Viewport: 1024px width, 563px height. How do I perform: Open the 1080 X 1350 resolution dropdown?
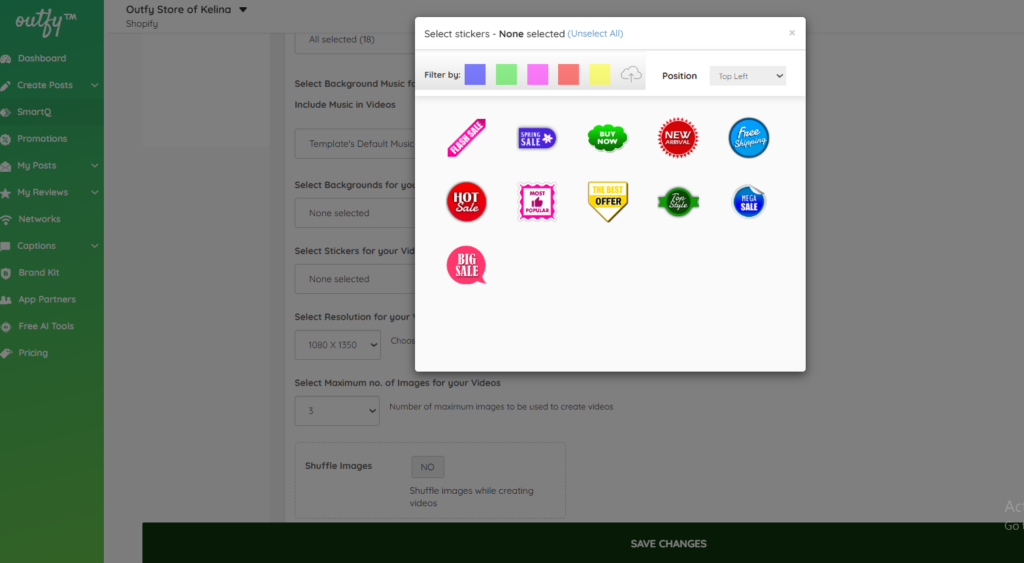[337, 345]
